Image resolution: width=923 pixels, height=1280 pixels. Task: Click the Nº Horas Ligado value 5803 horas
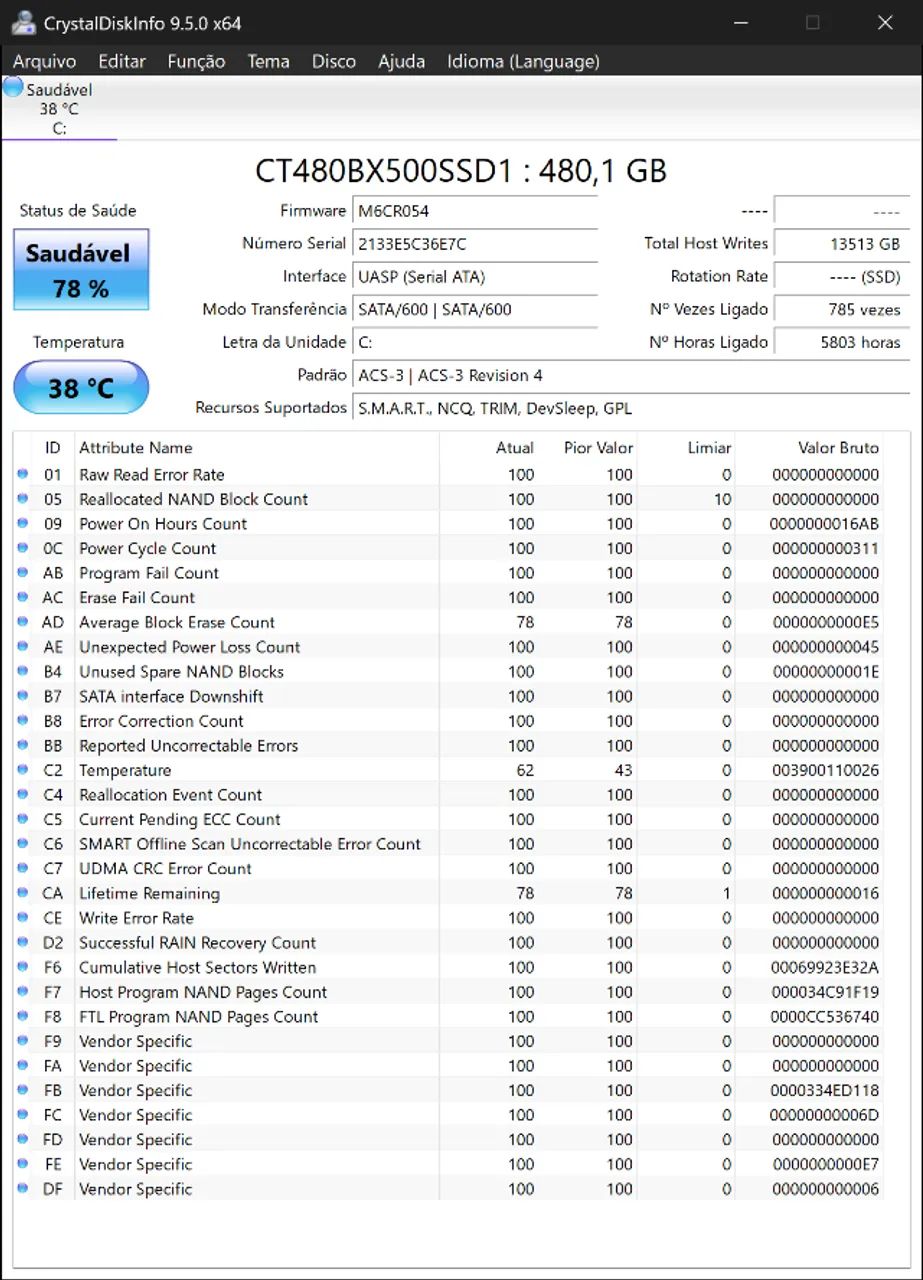[x=842, y=342]
